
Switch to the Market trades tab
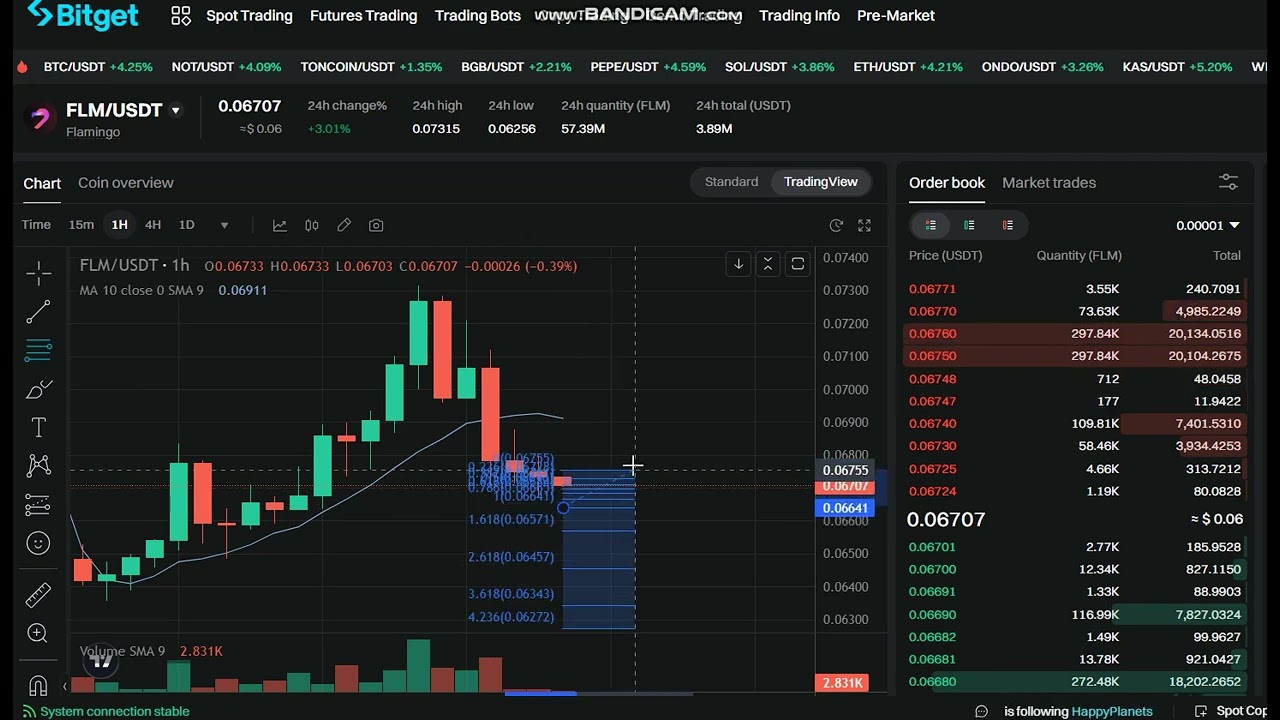click(x=1049, y=183)
